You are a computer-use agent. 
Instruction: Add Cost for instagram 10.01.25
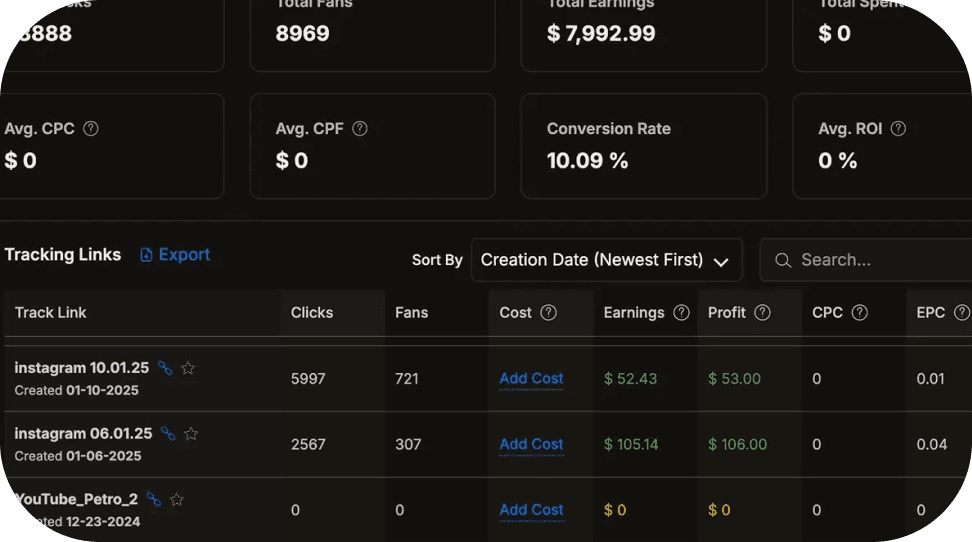pyautogui.click(x=531, y=379)
